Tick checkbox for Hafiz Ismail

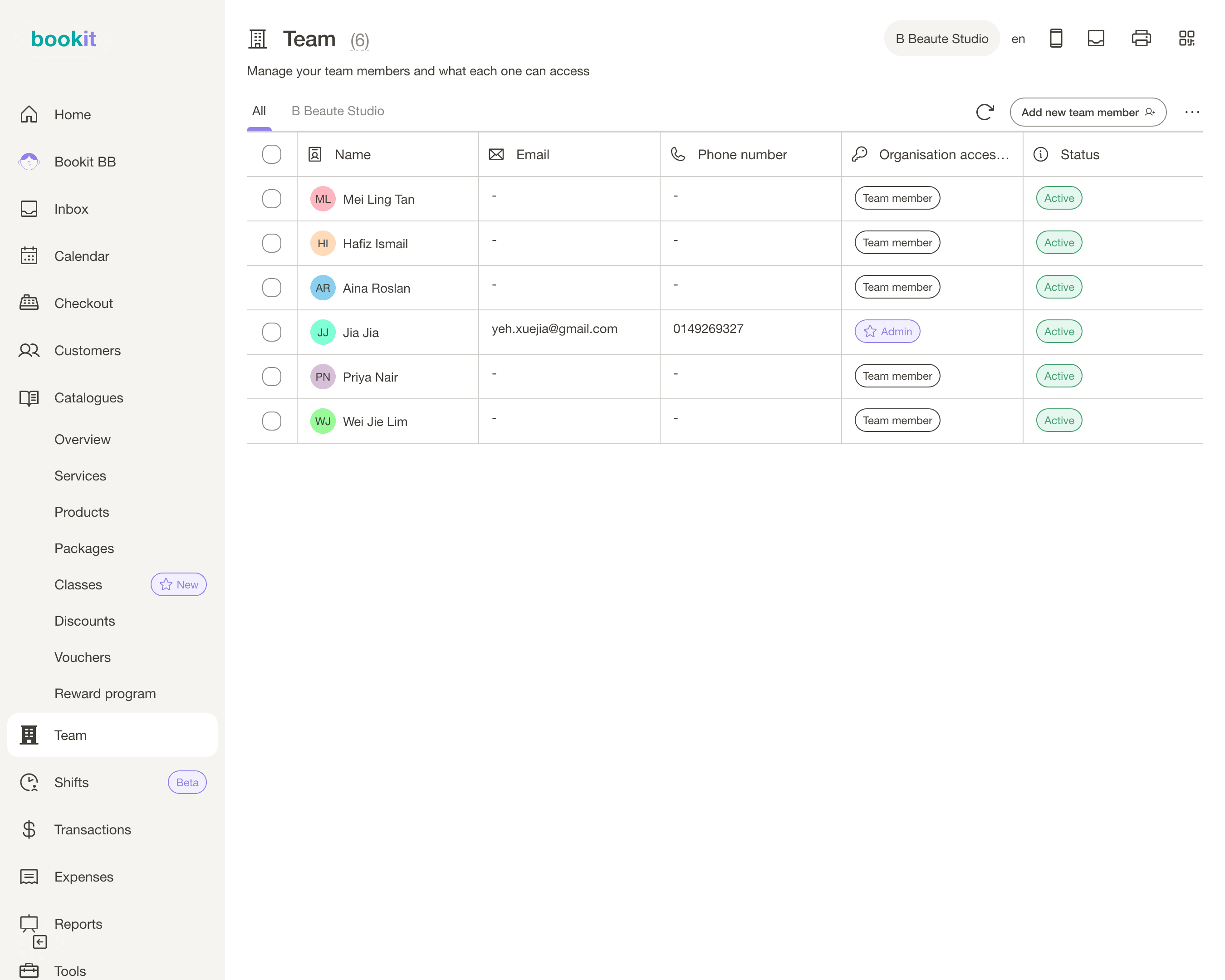pyautogui.click(x=272, y=243)
